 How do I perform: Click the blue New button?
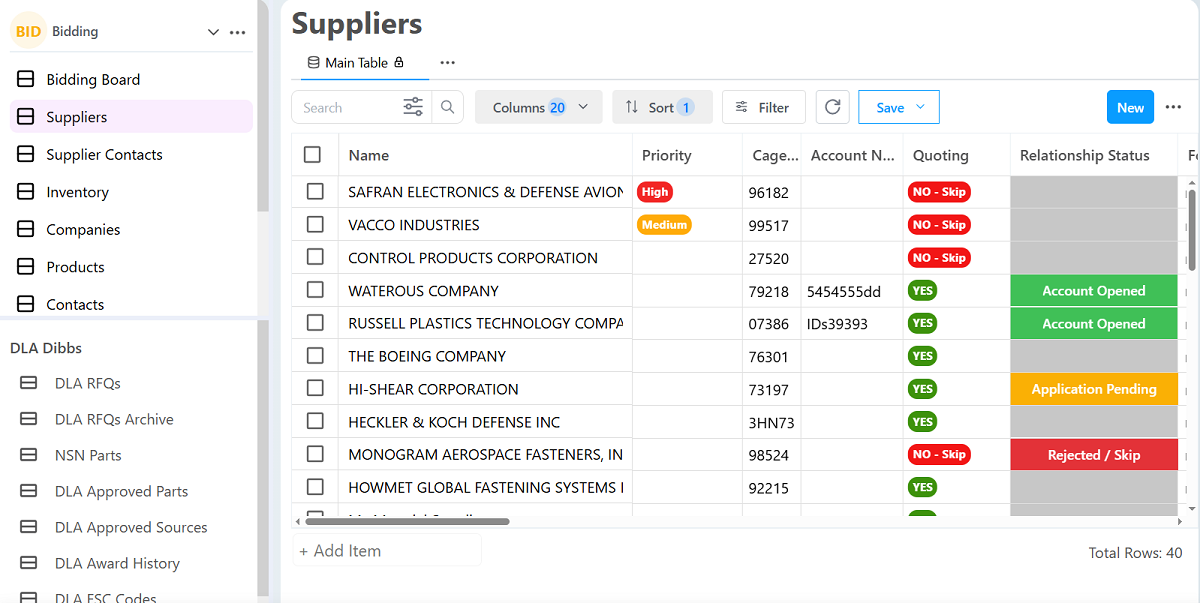click(1130, 107)
